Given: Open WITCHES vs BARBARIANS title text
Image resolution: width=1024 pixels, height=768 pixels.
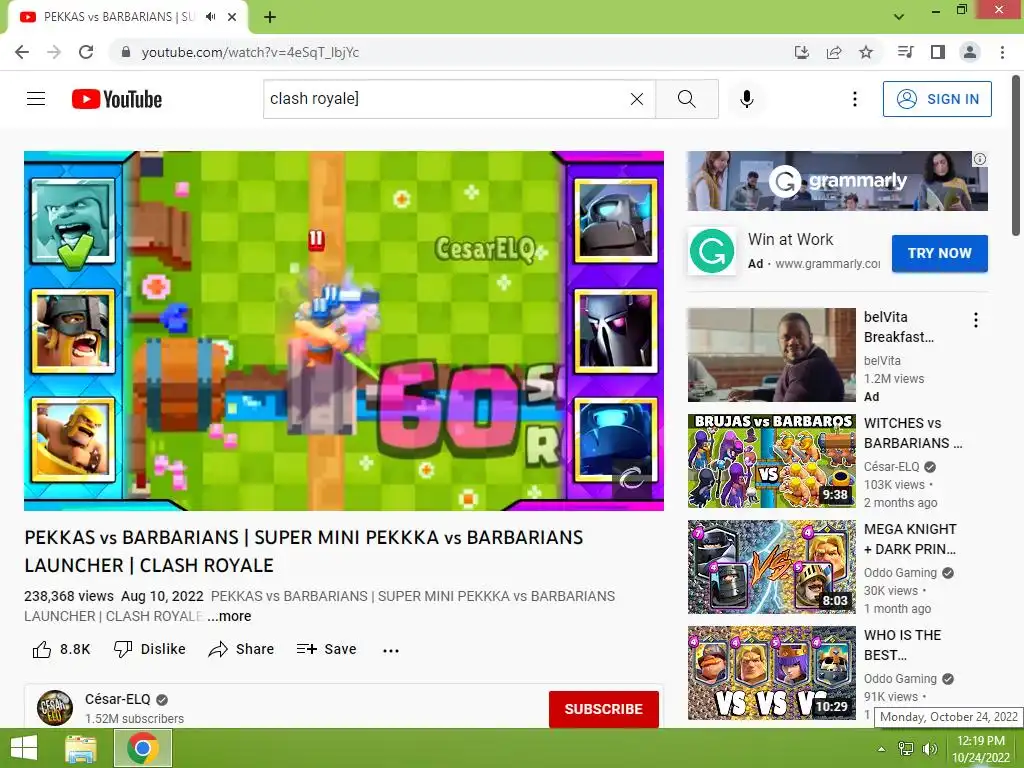Looking at the screenshot, I should point(913,433).
